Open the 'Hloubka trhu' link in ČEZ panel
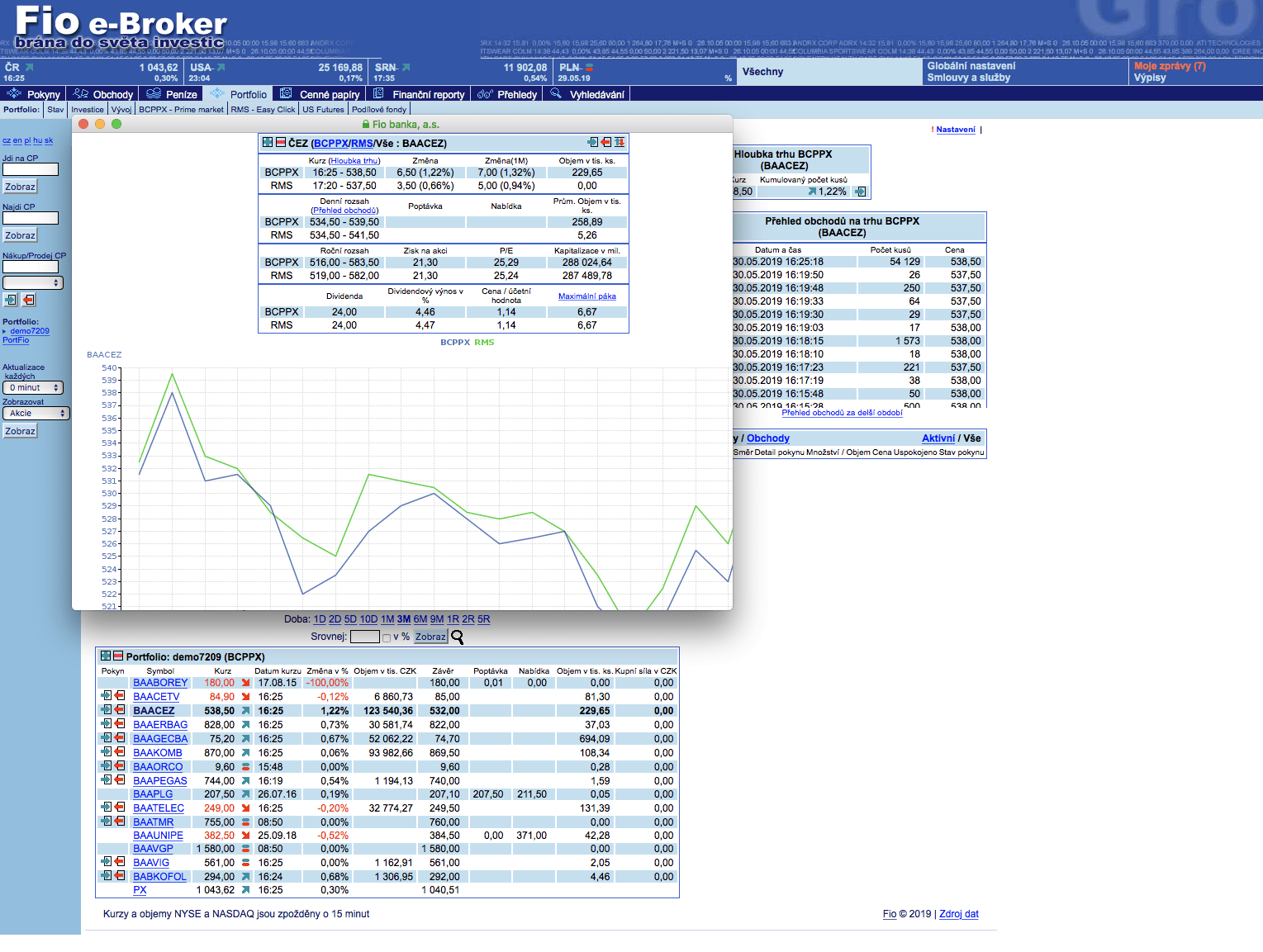Image resolution: width=1263 pixels, height=952 pixels. coord(354,161)
